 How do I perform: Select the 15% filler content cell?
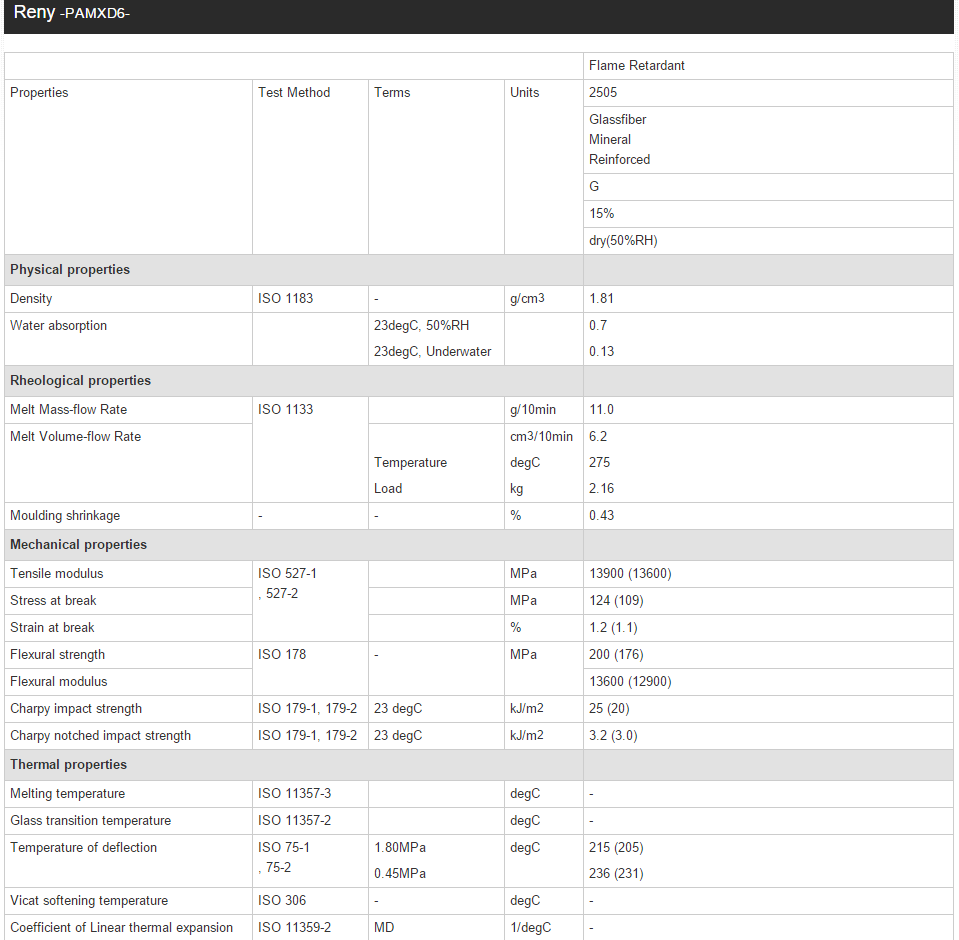click(768, 214)
